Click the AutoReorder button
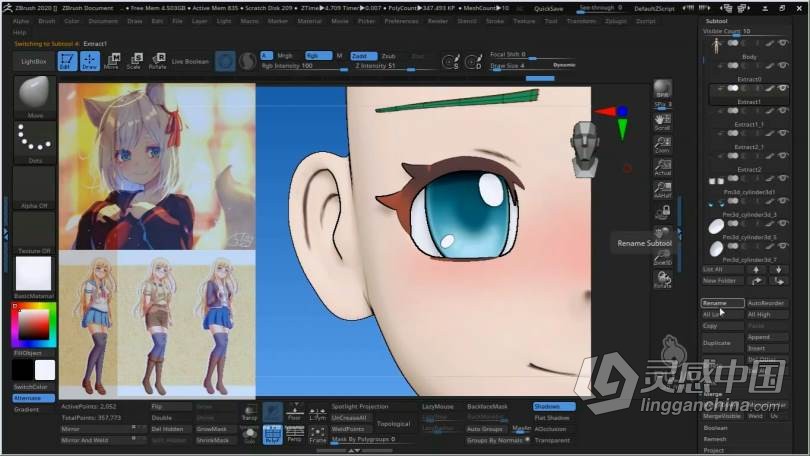Screen dimensions: 810x456 point(767,303)
